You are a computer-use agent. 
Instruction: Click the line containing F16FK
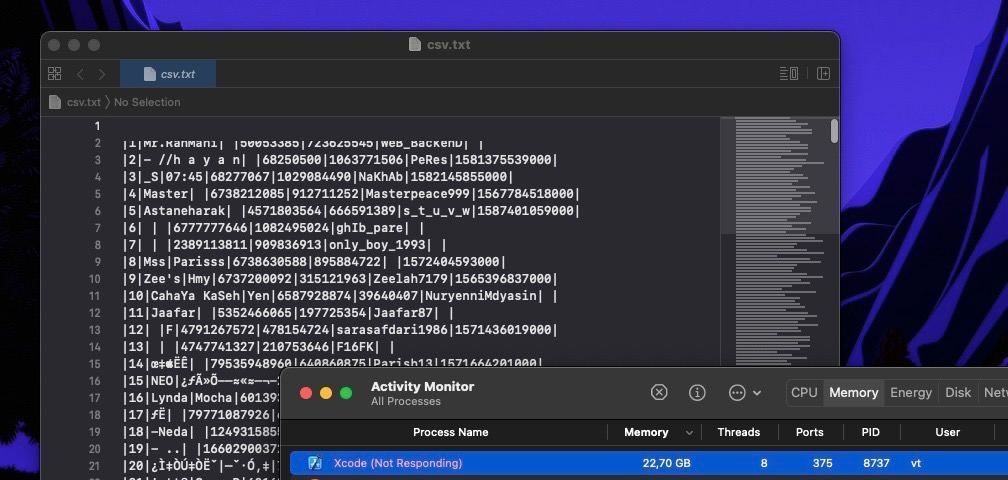click(258, 347)
